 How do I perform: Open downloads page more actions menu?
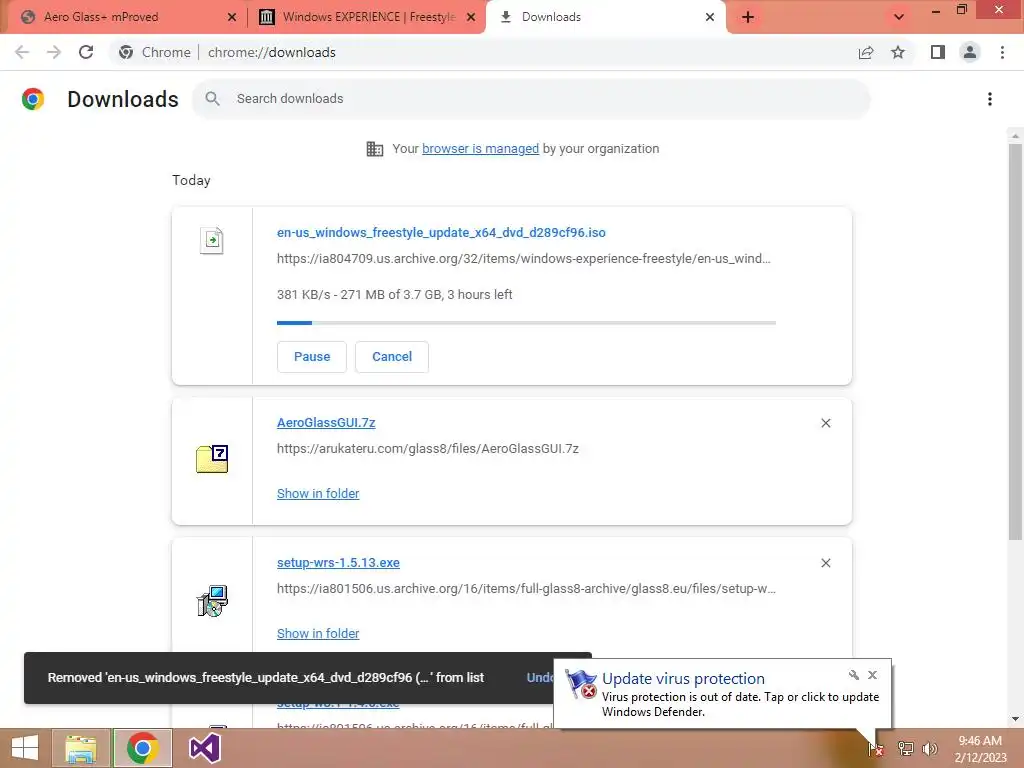pyautogui.click(x=990, y=99)
